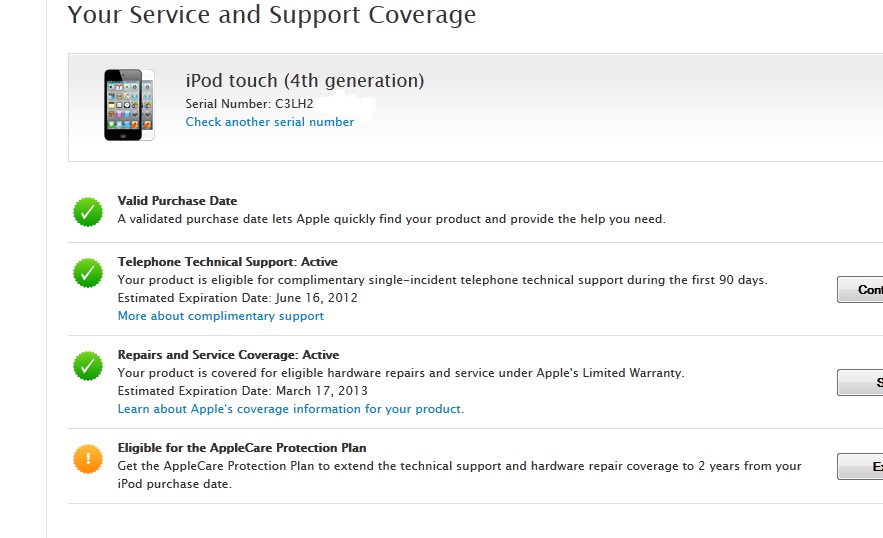Click the orange exclamation AppleCare eligibility icon
The width and height of the screenshot is (883, 538).
point(88,458)
